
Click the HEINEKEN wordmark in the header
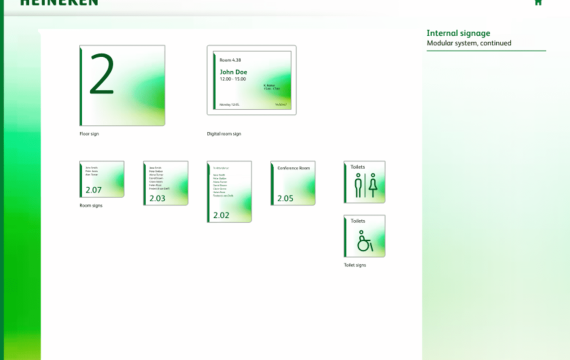59,3
